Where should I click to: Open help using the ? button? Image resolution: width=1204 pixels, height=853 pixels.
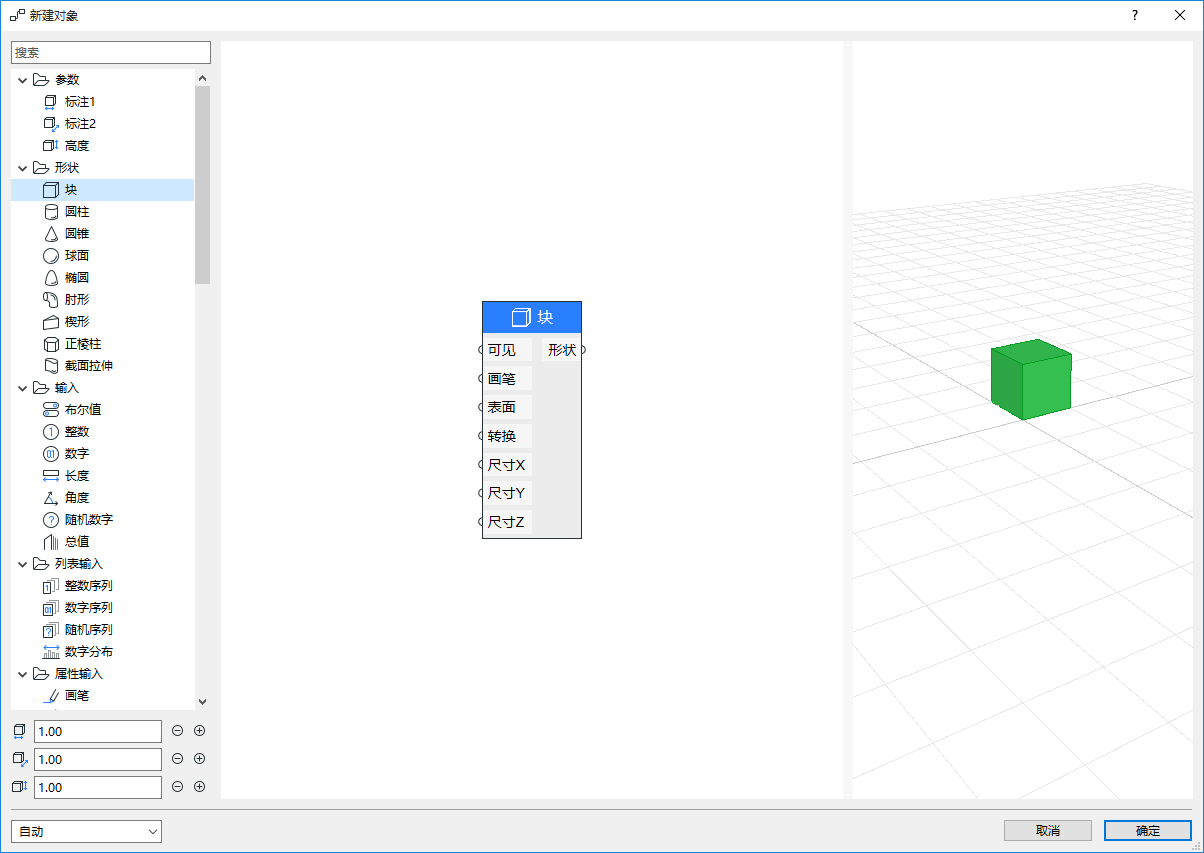[x=1134, y=15]
